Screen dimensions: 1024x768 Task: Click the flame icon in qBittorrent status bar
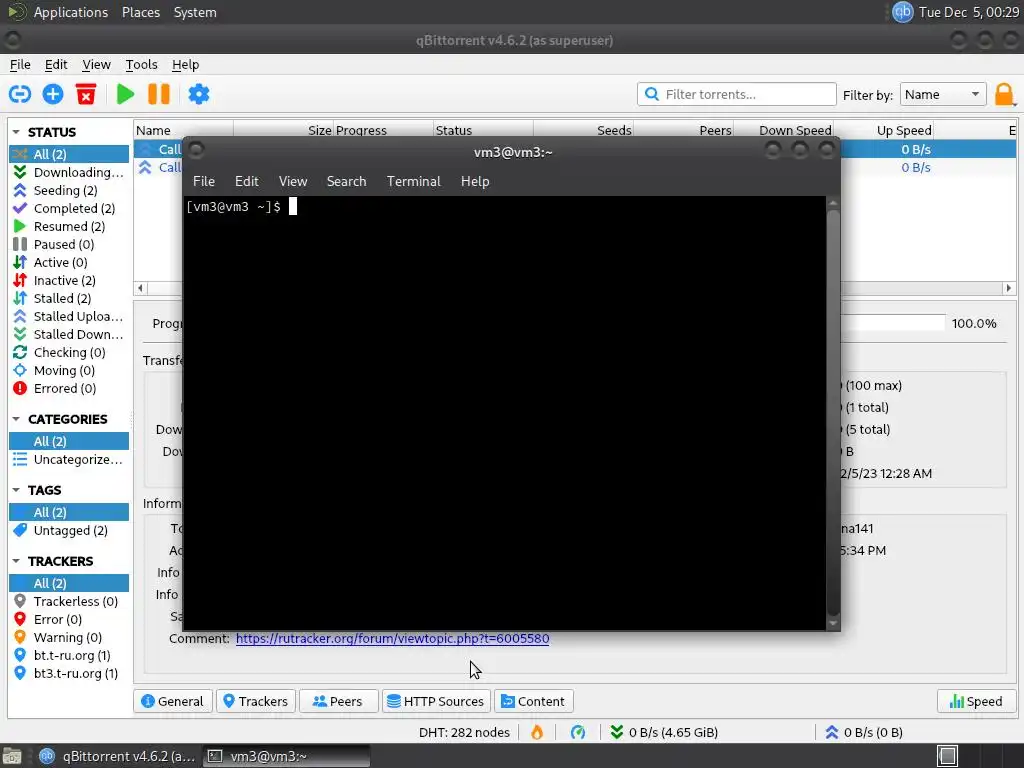tap(537, 732)
